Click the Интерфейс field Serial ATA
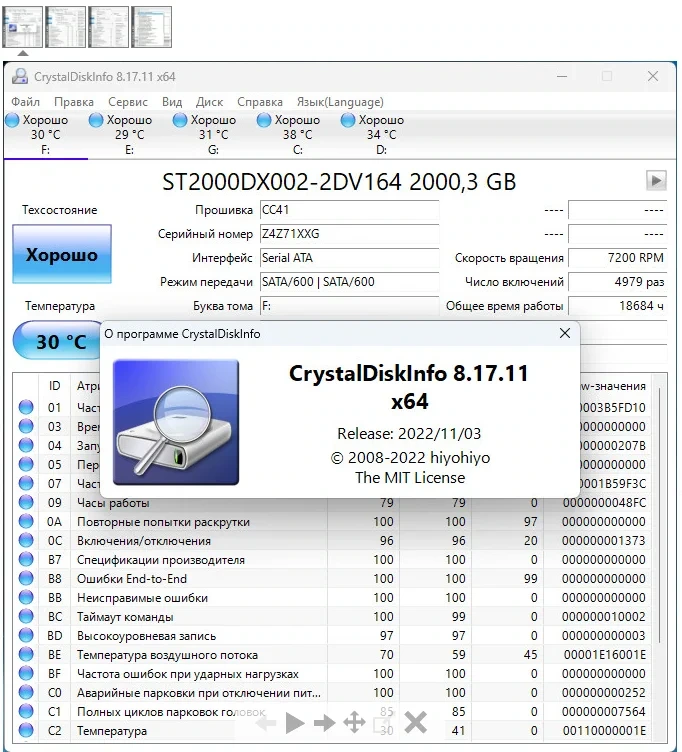The width and height of the screenshot is (682, 752). tap(349, 258)
